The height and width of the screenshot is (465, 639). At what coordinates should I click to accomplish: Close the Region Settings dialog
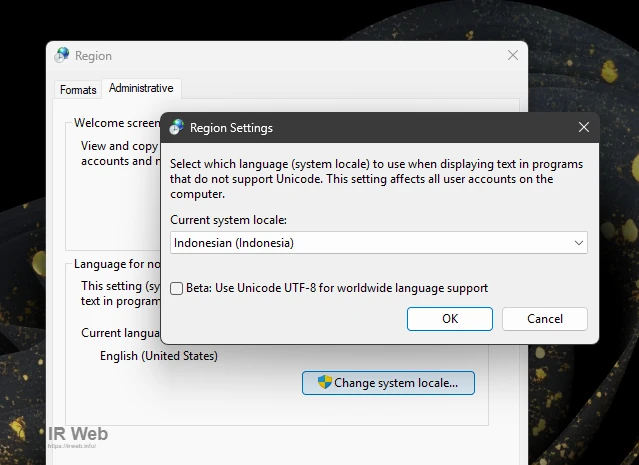[x=583, y=128]
